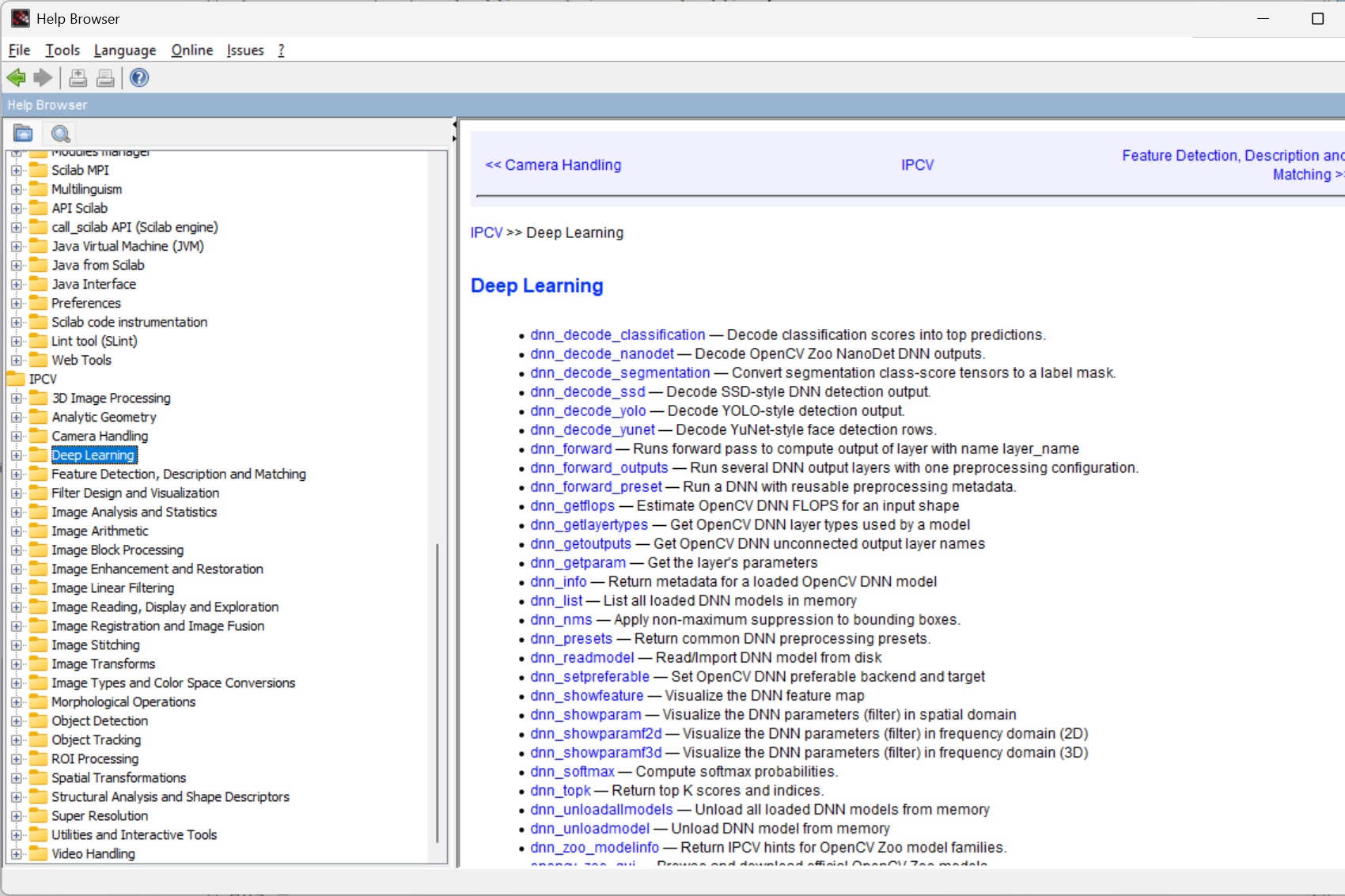Click the IPCV folder icon in tree
Screen dimensions: 1345x896
click(16, 379)
